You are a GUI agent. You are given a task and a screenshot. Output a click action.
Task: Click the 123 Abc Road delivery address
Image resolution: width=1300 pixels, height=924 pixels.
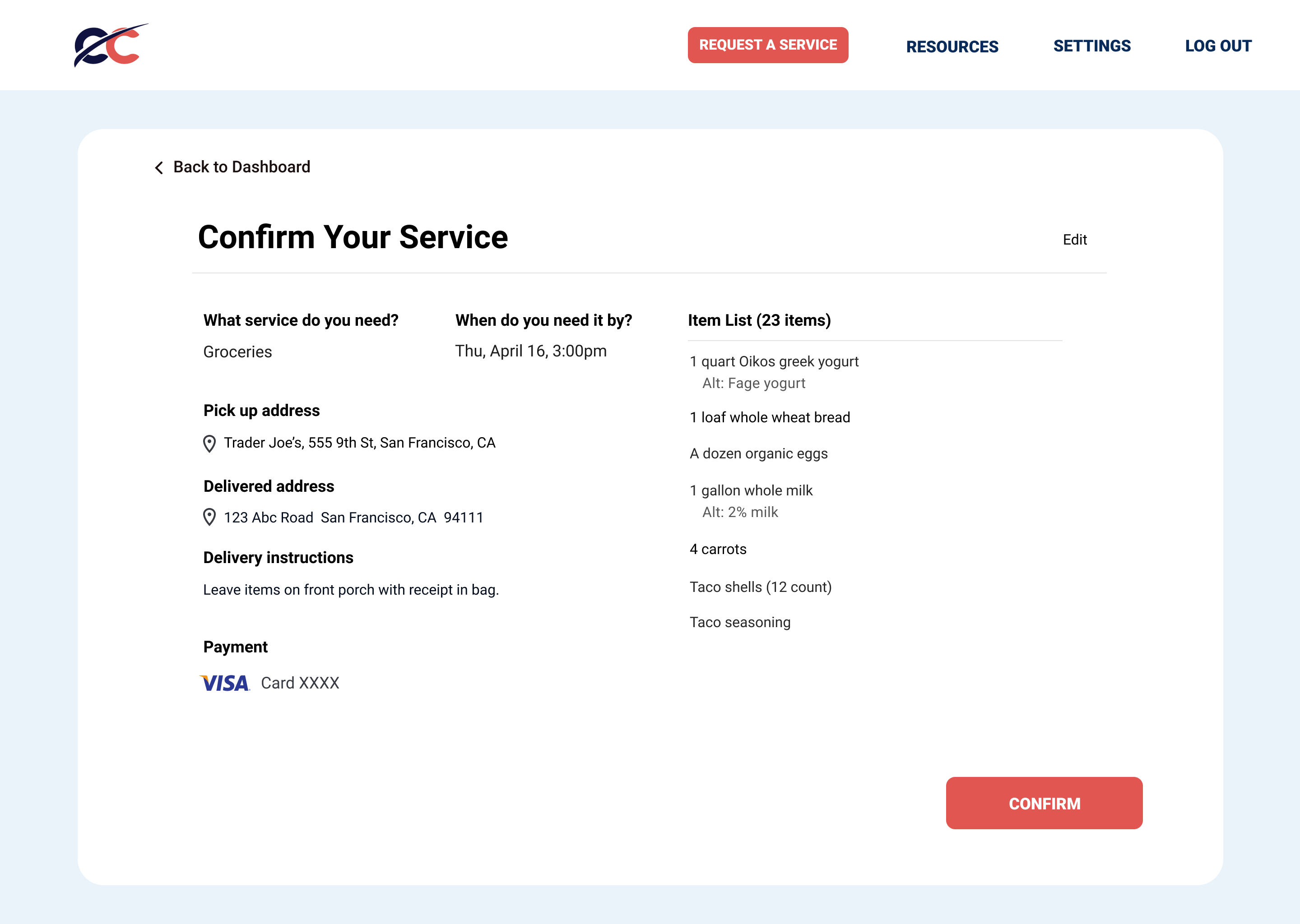(x=353, y=517)
